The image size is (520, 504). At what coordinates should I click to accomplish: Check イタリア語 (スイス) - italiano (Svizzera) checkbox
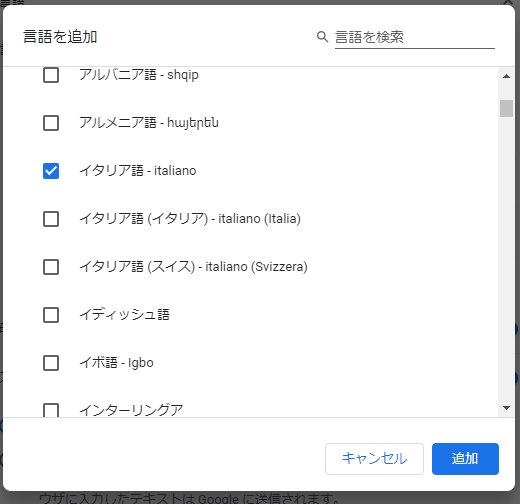pyautogui.click(x=51, y=267)
